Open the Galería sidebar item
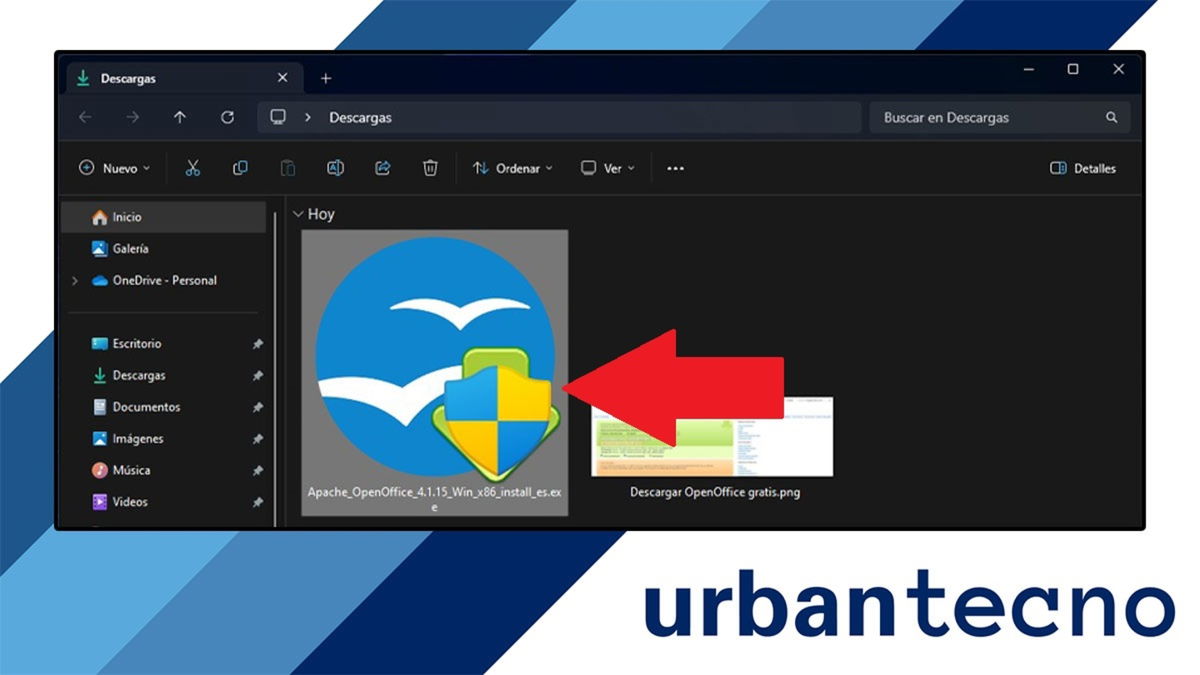This screenshot has width=1200, height=675. point(128,248)
